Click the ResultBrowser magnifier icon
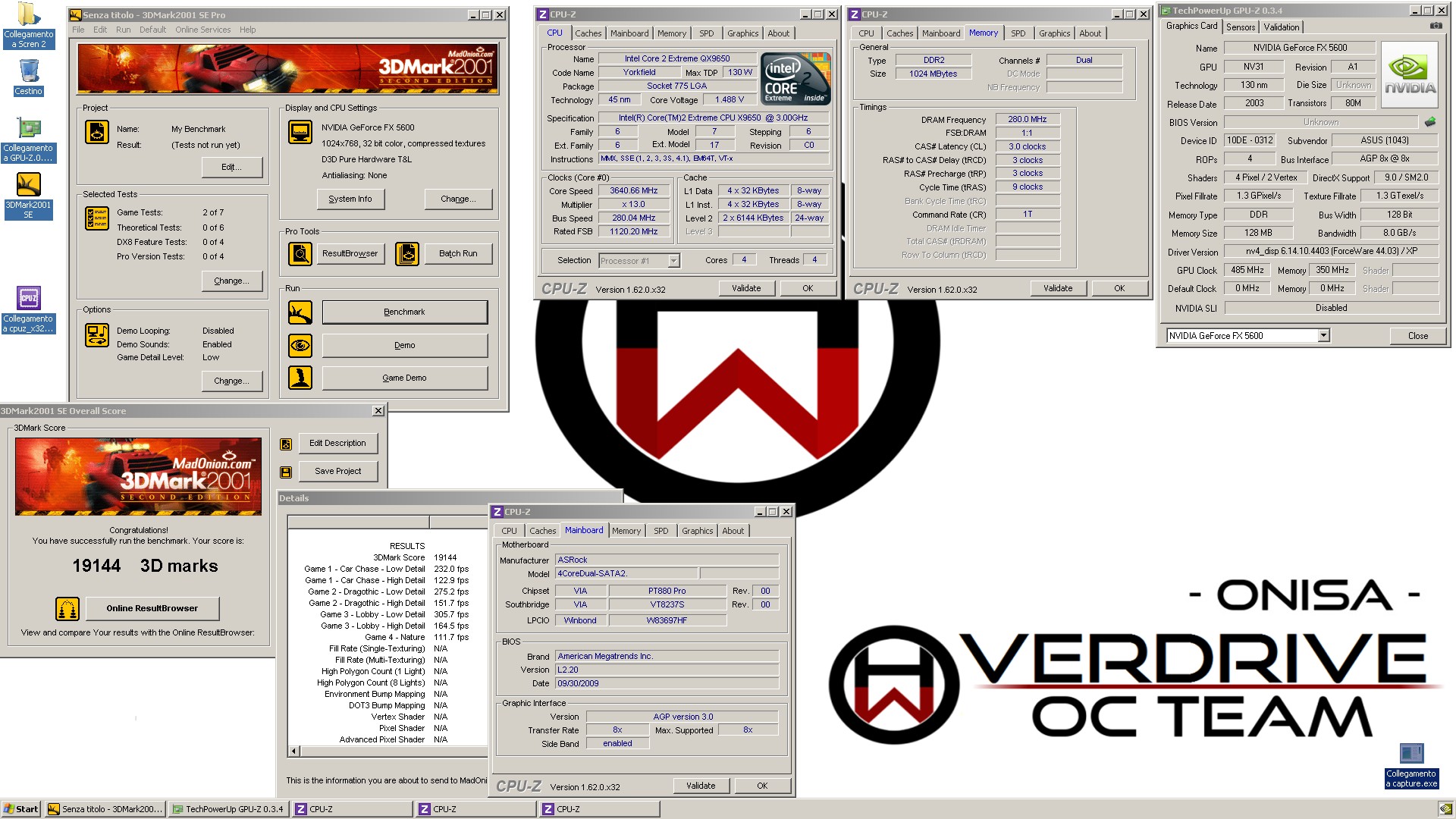 (x=300, y=253)
